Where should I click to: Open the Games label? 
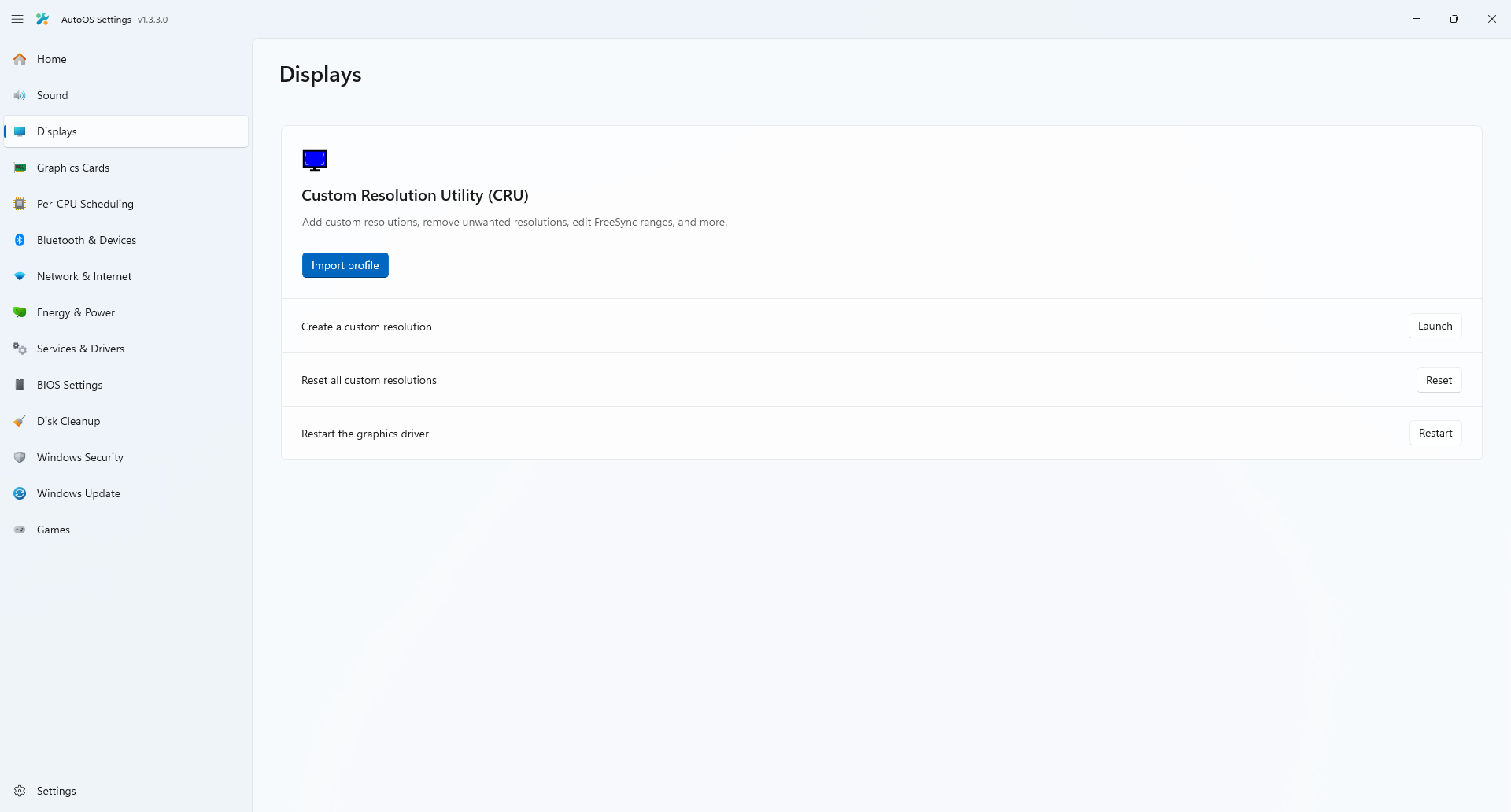coord(54,530)
